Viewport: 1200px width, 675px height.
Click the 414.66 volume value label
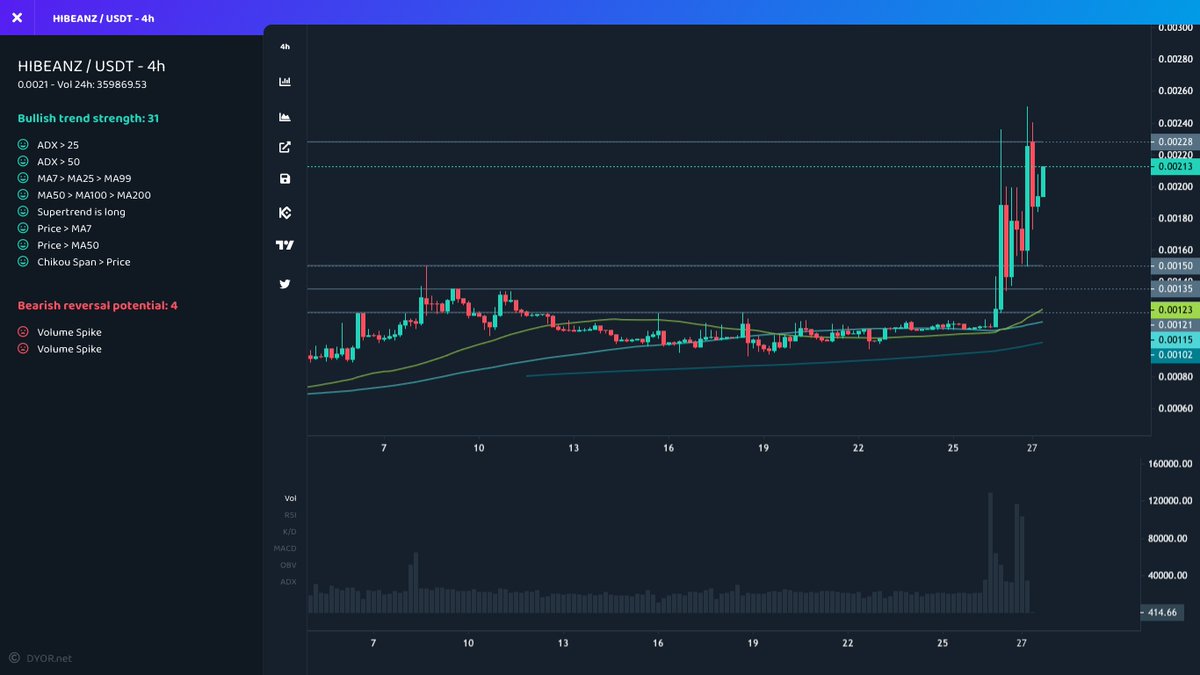1163,612
